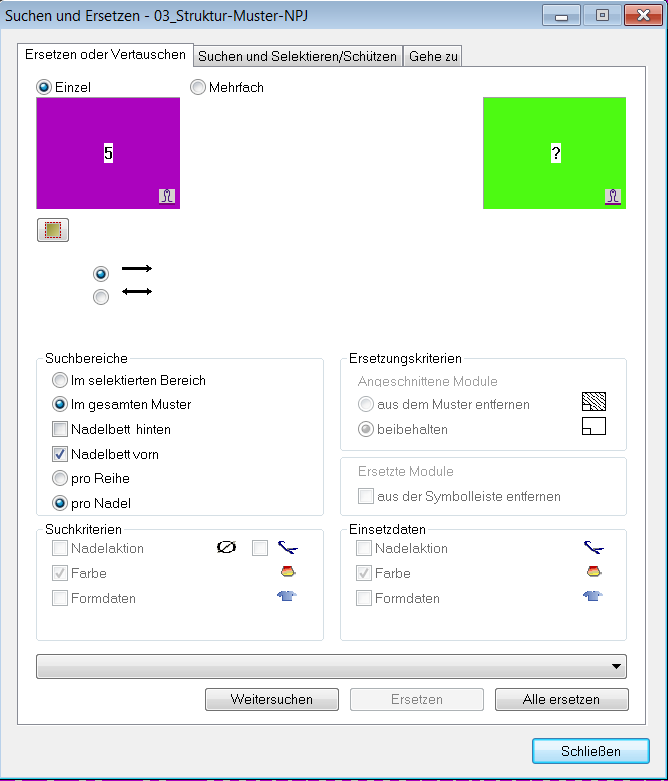Screen dimensions: 668x781
Task: Click the 'beibehalten' cut-module outline icon
Action: (x=594, y=426)
